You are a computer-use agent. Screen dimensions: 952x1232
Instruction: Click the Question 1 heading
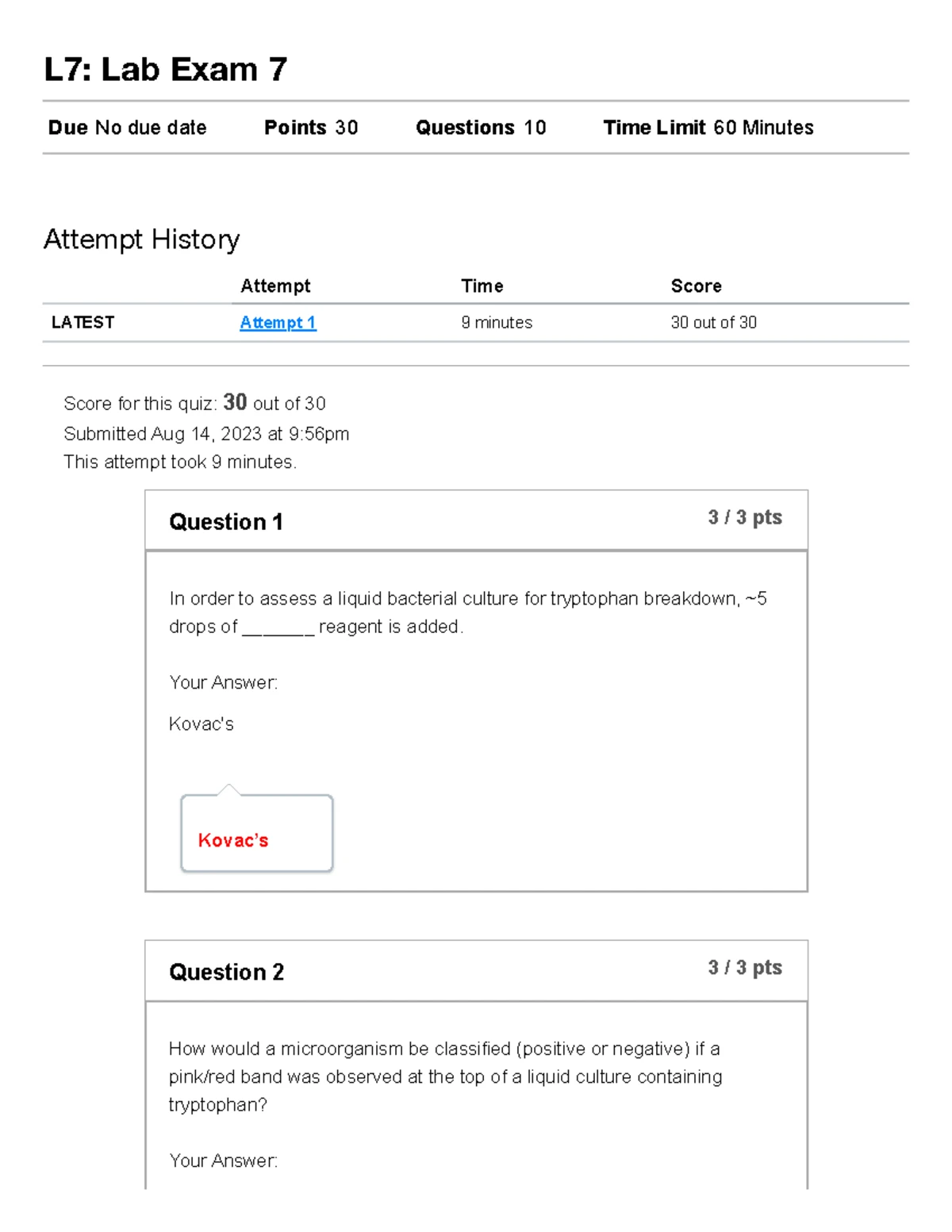[x=226, y=522]
